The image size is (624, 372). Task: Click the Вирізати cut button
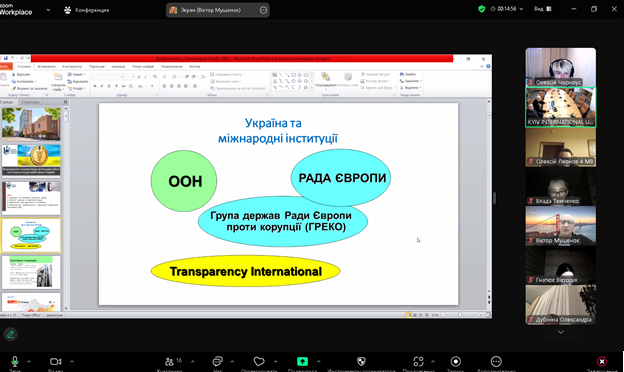coord(21,74)
